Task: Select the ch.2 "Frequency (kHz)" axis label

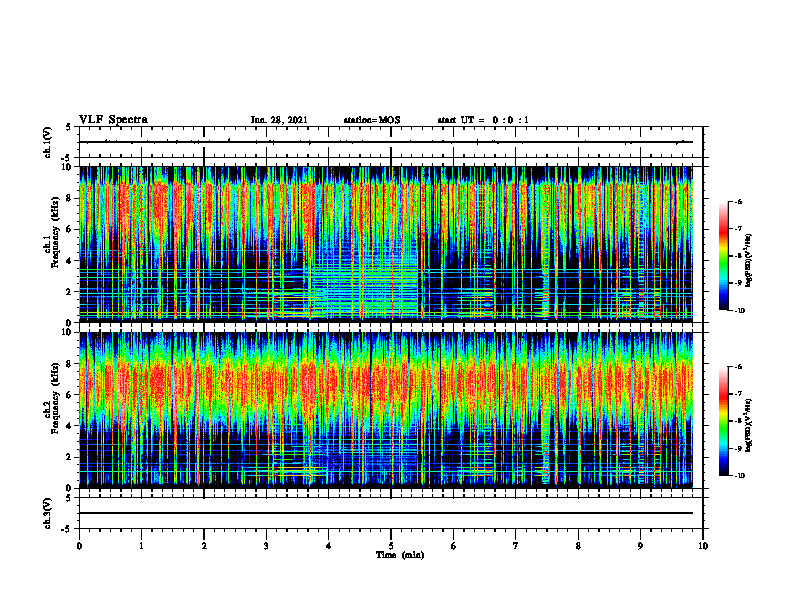Action: click(56, 398)
